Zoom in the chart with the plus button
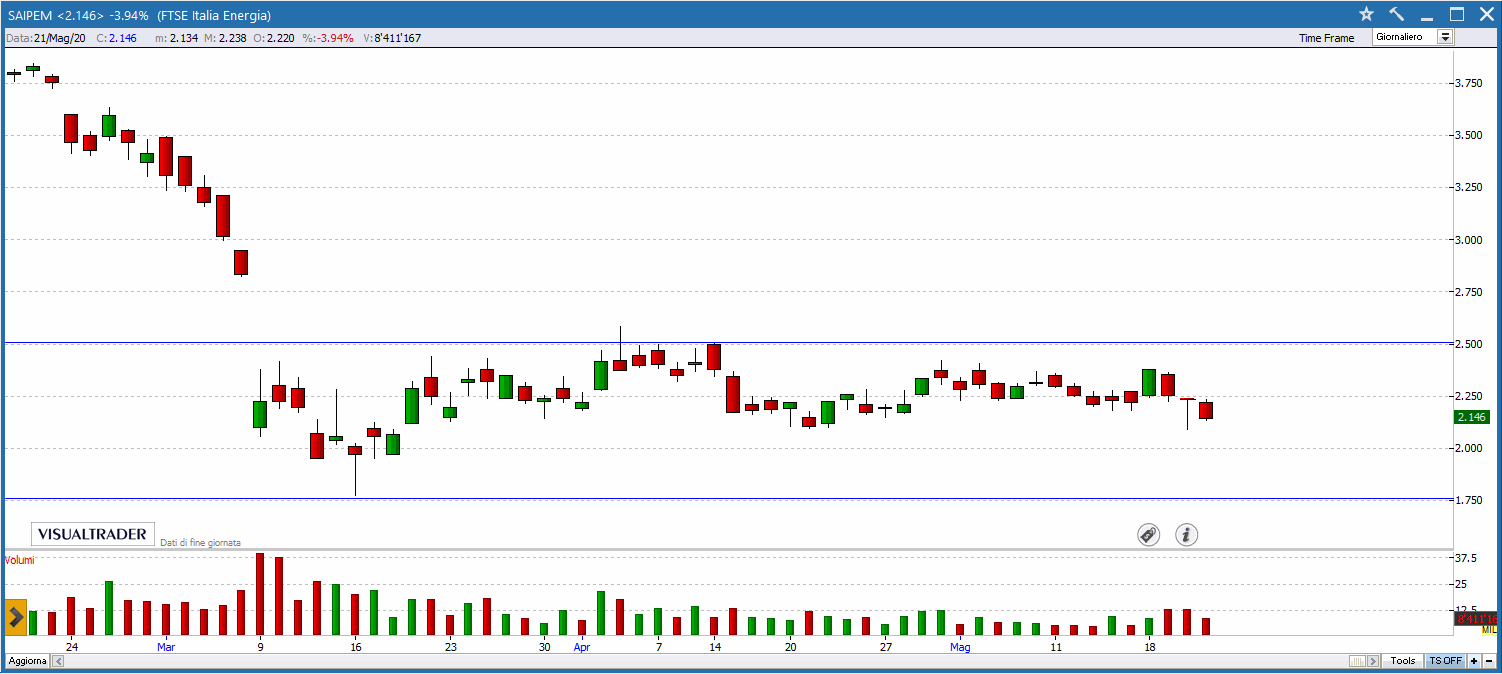 pos(1474,661)
